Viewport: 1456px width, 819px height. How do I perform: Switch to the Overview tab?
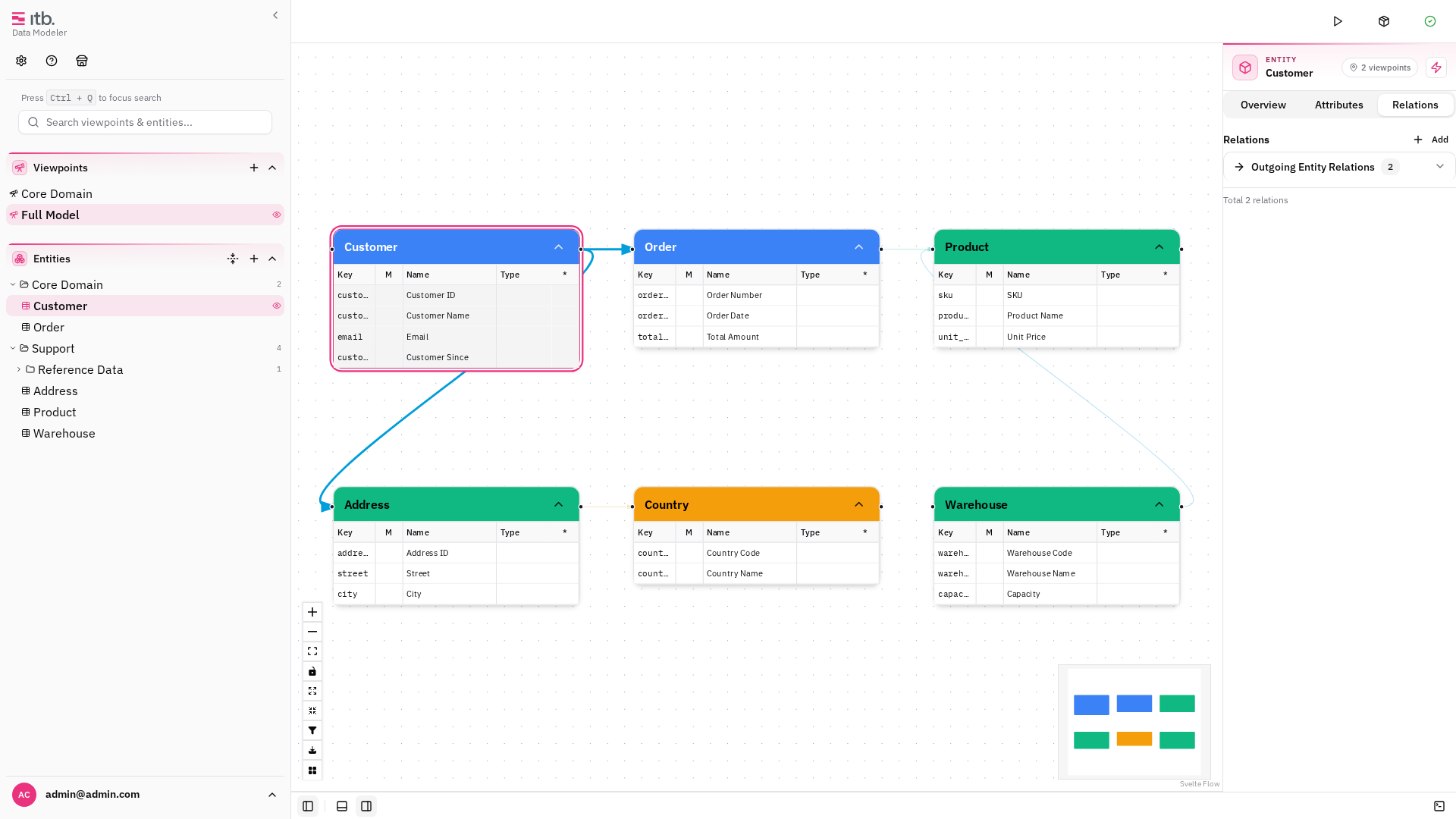[x=1263, y=105]
